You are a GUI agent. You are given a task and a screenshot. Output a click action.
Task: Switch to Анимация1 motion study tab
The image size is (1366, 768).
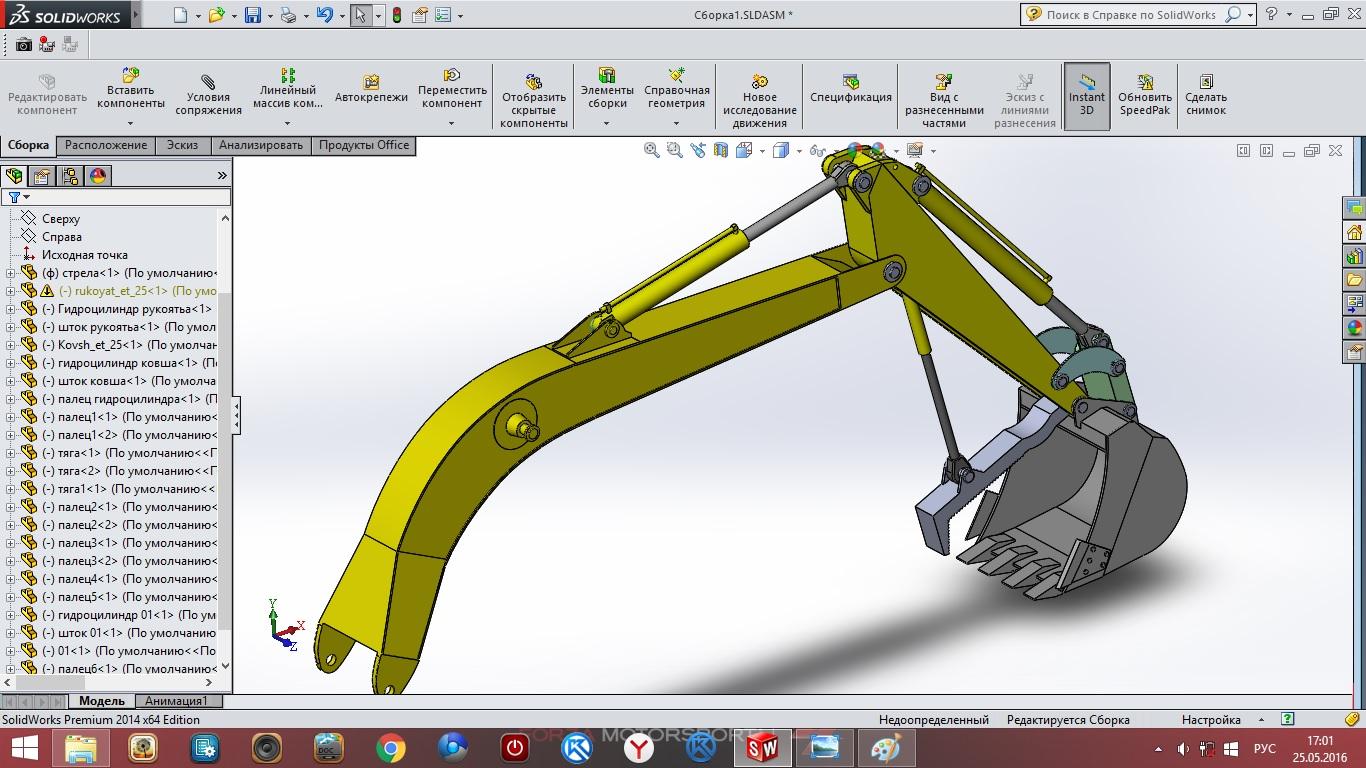176,701
